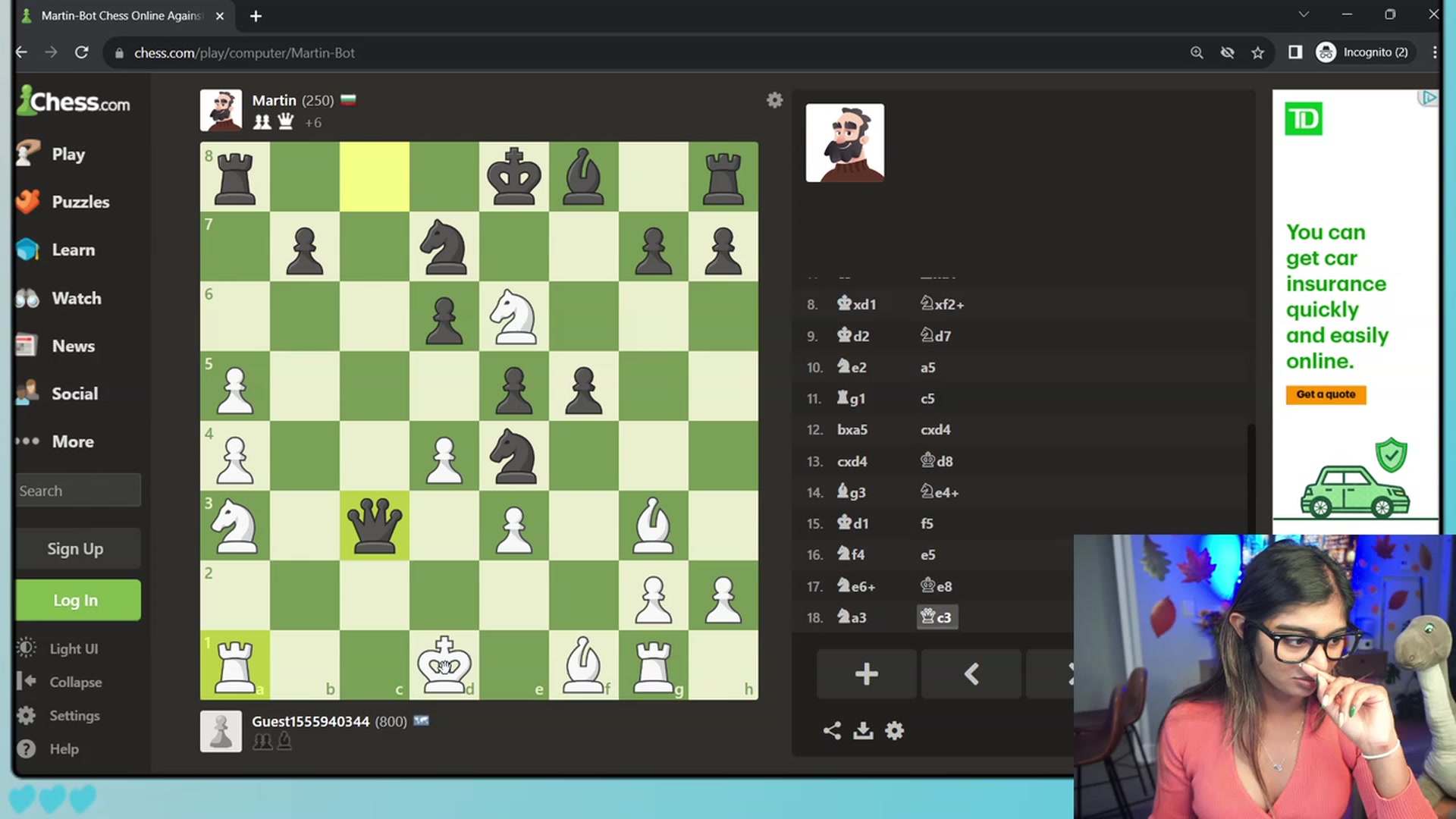Open AdChoices icon on TD ad
Screen dimensions: 1456x819
pyautogui.click(x=1429, y=98)
